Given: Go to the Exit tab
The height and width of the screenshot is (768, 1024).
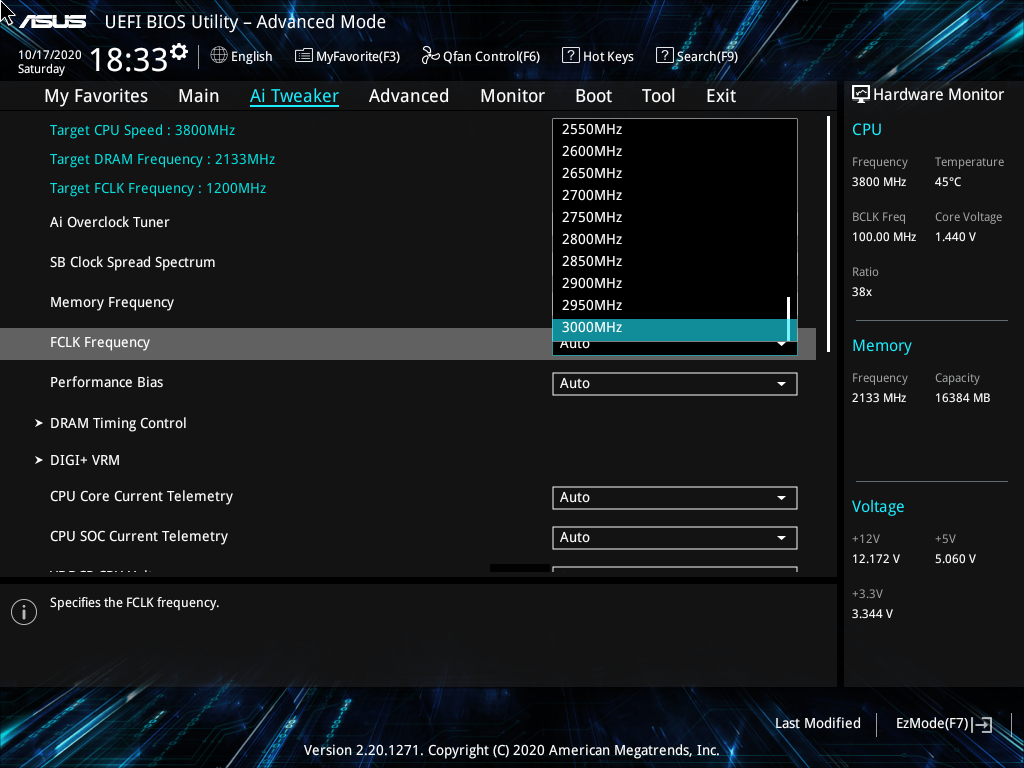Looking at the screenshot, I should click(x=721, y=96).
